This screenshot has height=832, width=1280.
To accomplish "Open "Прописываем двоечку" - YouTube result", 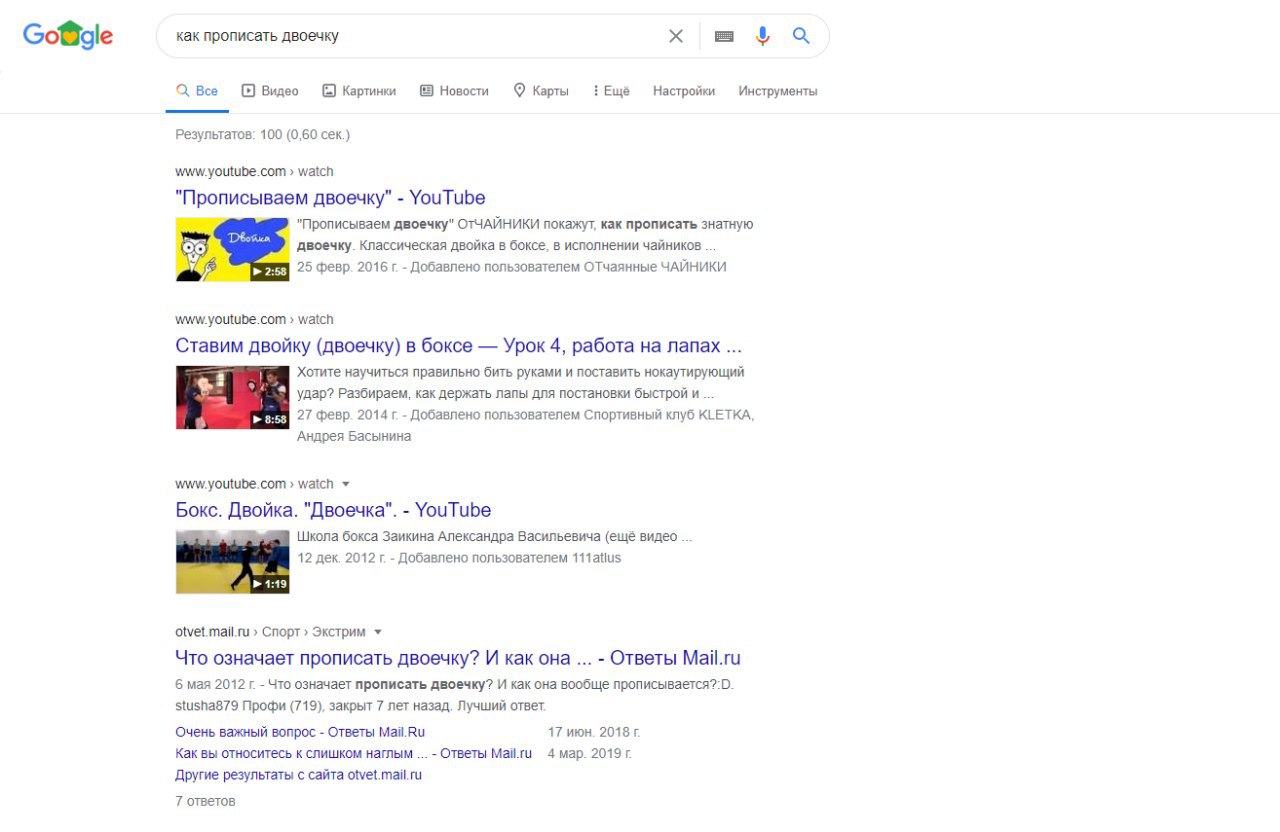I will pyautogui.click(x=330, y=197).
